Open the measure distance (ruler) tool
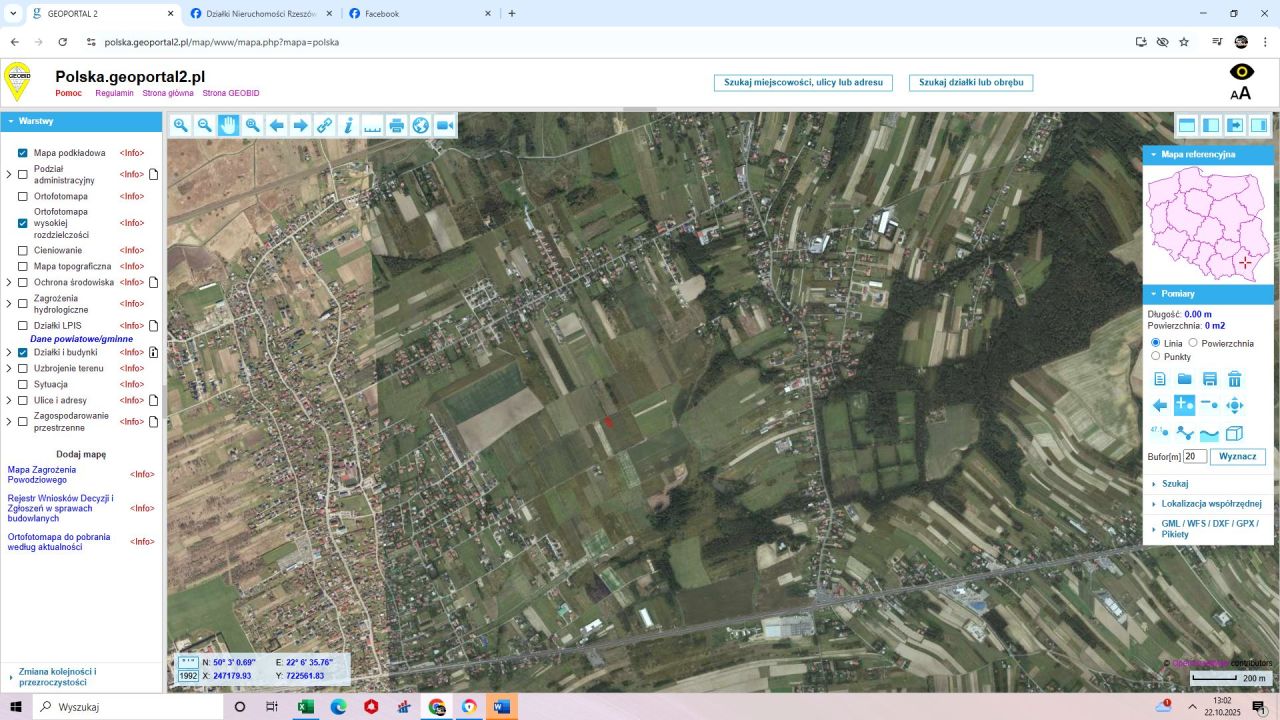 click(372, 125)
